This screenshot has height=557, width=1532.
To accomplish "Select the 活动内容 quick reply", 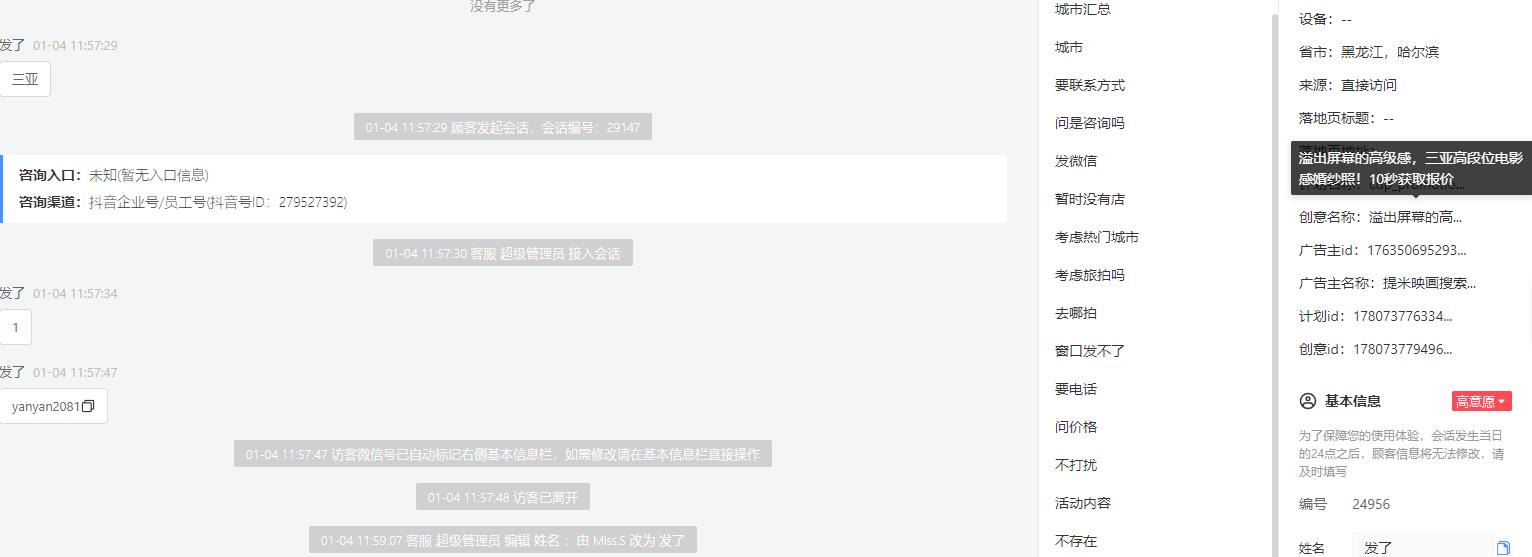I will pyautogui.click(x=1083, y=503).
